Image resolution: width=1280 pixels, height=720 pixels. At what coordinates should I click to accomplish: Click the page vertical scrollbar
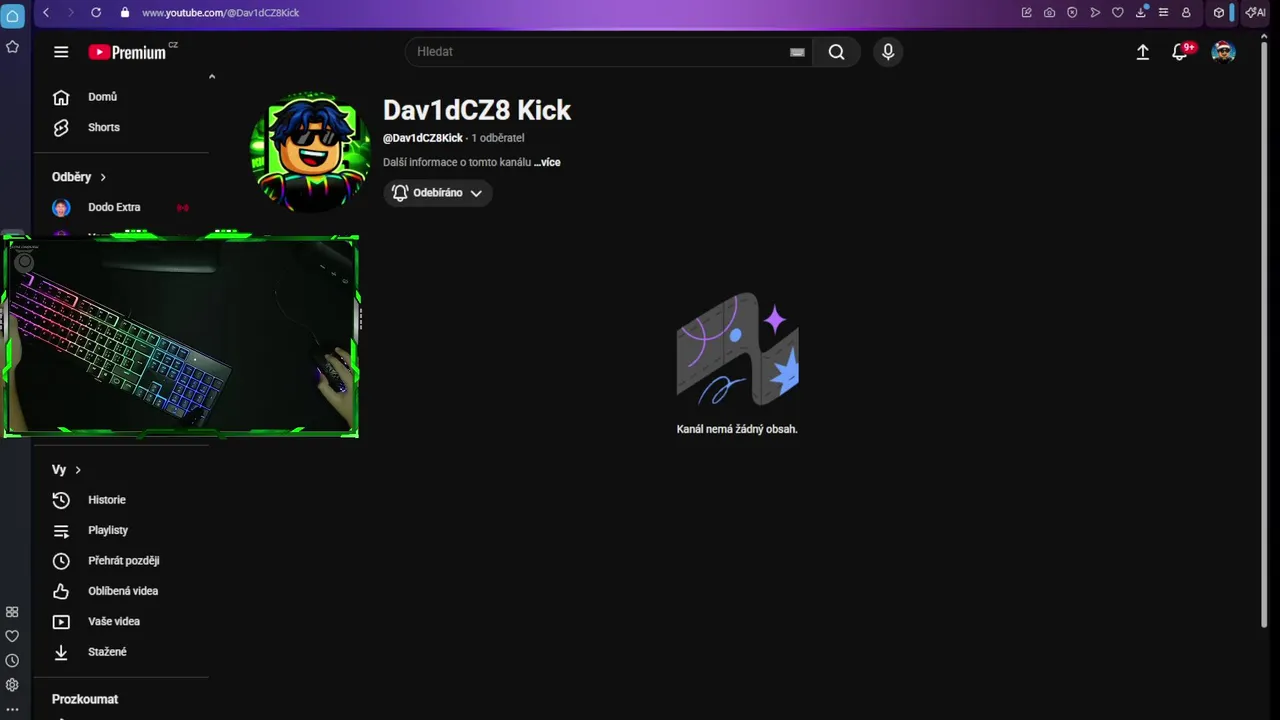coord(1265,335)
